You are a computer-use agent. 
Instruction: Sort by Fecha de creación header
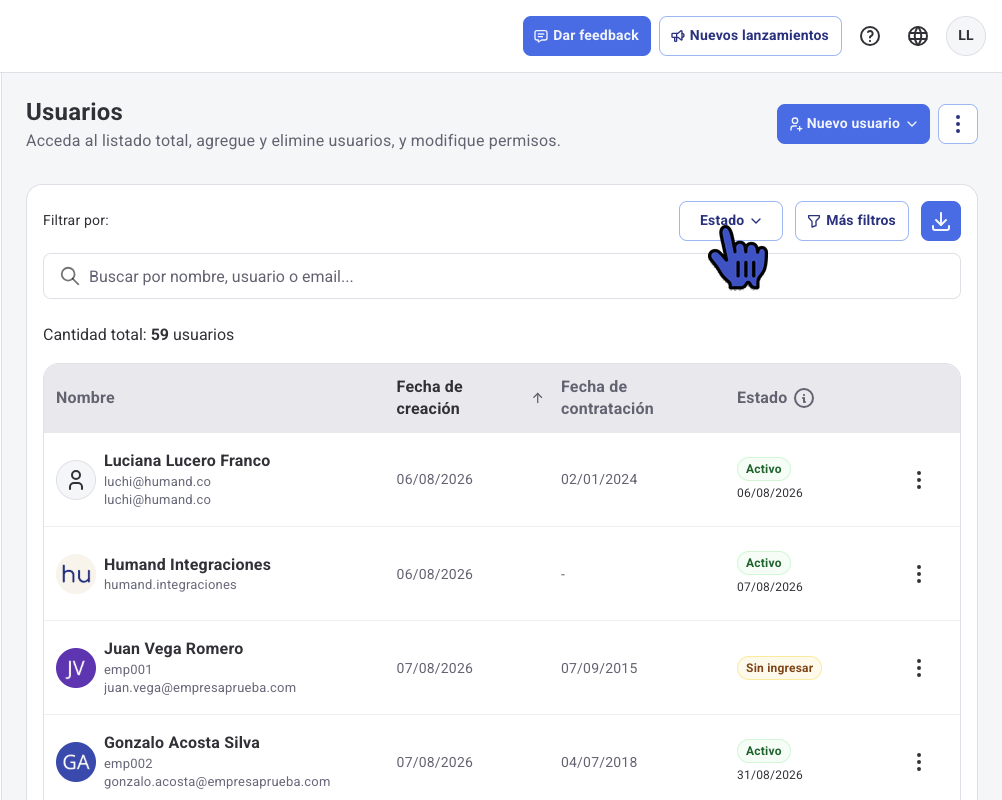[x=429, y=397]
